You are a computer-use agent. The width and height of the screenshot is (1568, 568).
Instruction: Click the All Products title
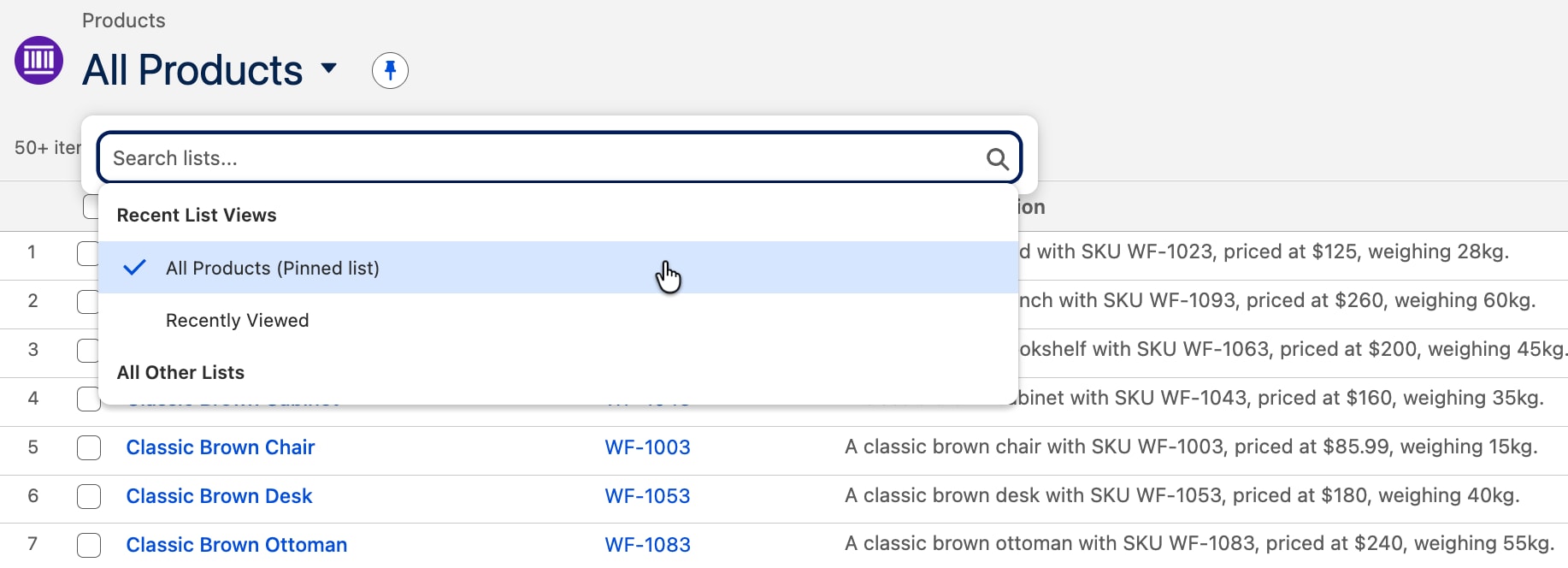coord(192,70)
